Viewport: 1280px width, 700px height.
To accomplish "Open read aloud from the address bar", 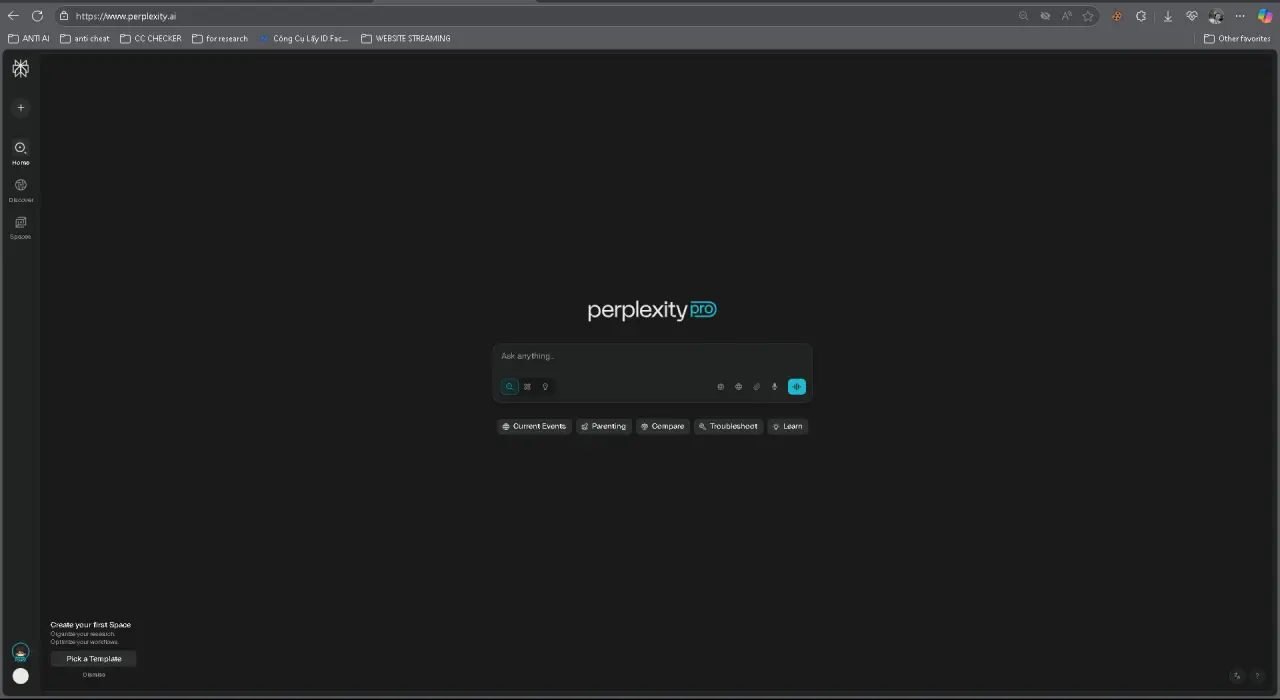I will pos(1067,16).
